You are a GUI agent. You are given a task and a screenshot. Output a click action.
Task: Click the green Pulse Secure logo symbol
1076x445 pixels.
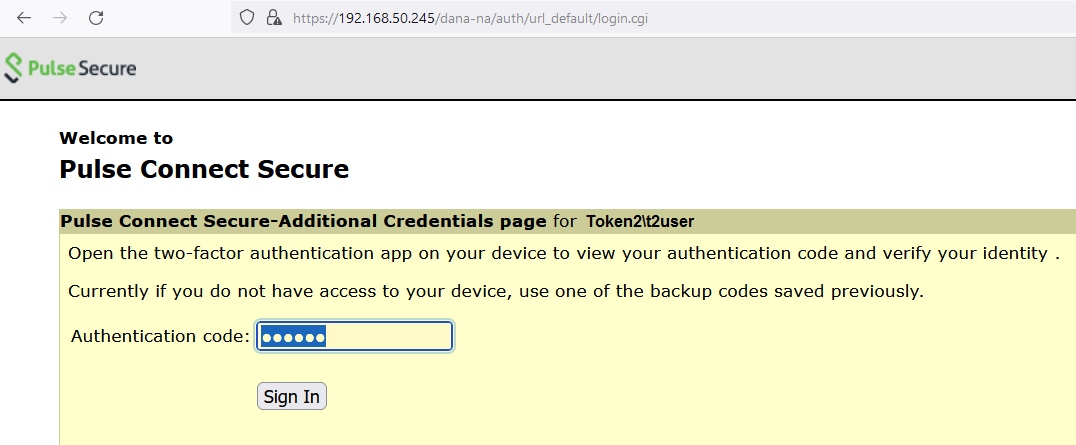click(x=14, y=68)
